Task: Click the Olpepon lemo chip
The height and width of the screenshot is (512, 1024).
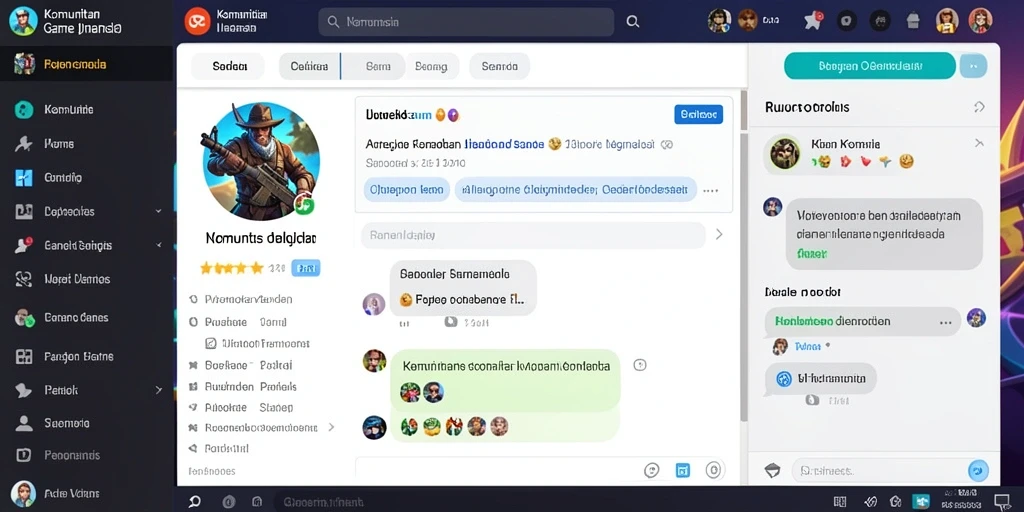Action: pos(406,190)
